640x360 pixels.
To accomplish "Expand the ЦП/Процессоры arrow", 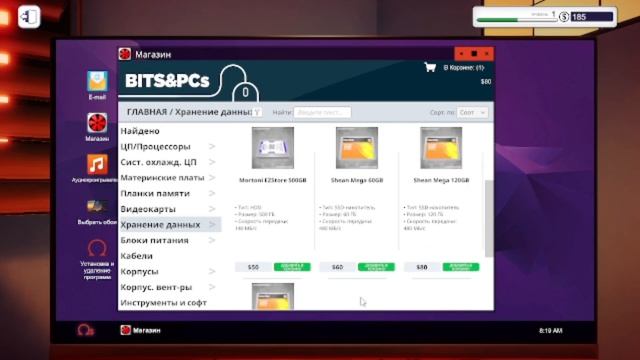I will [212, 147].
